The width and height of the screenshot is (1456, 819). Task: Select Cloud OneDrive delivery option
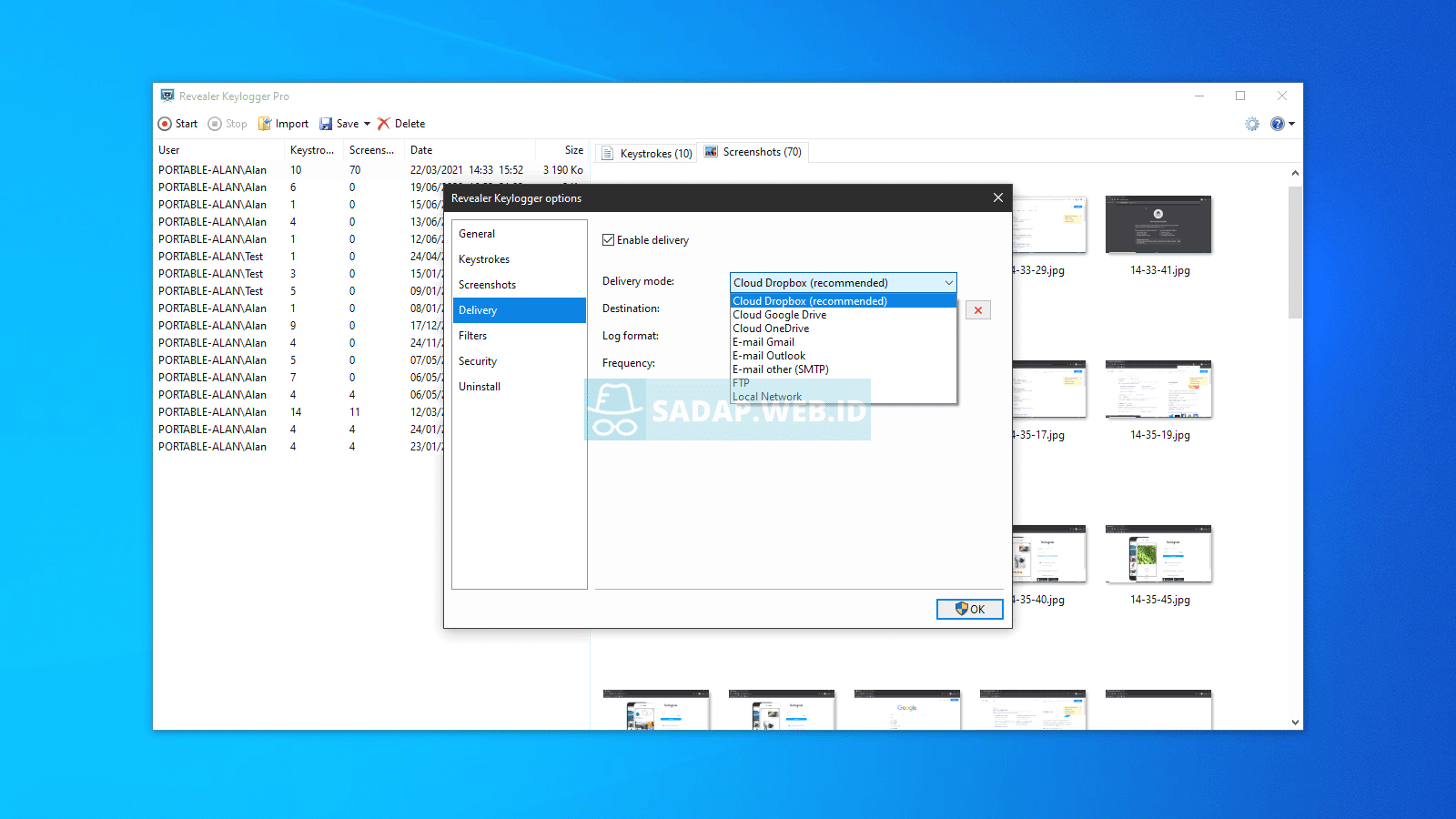point(844,329)
